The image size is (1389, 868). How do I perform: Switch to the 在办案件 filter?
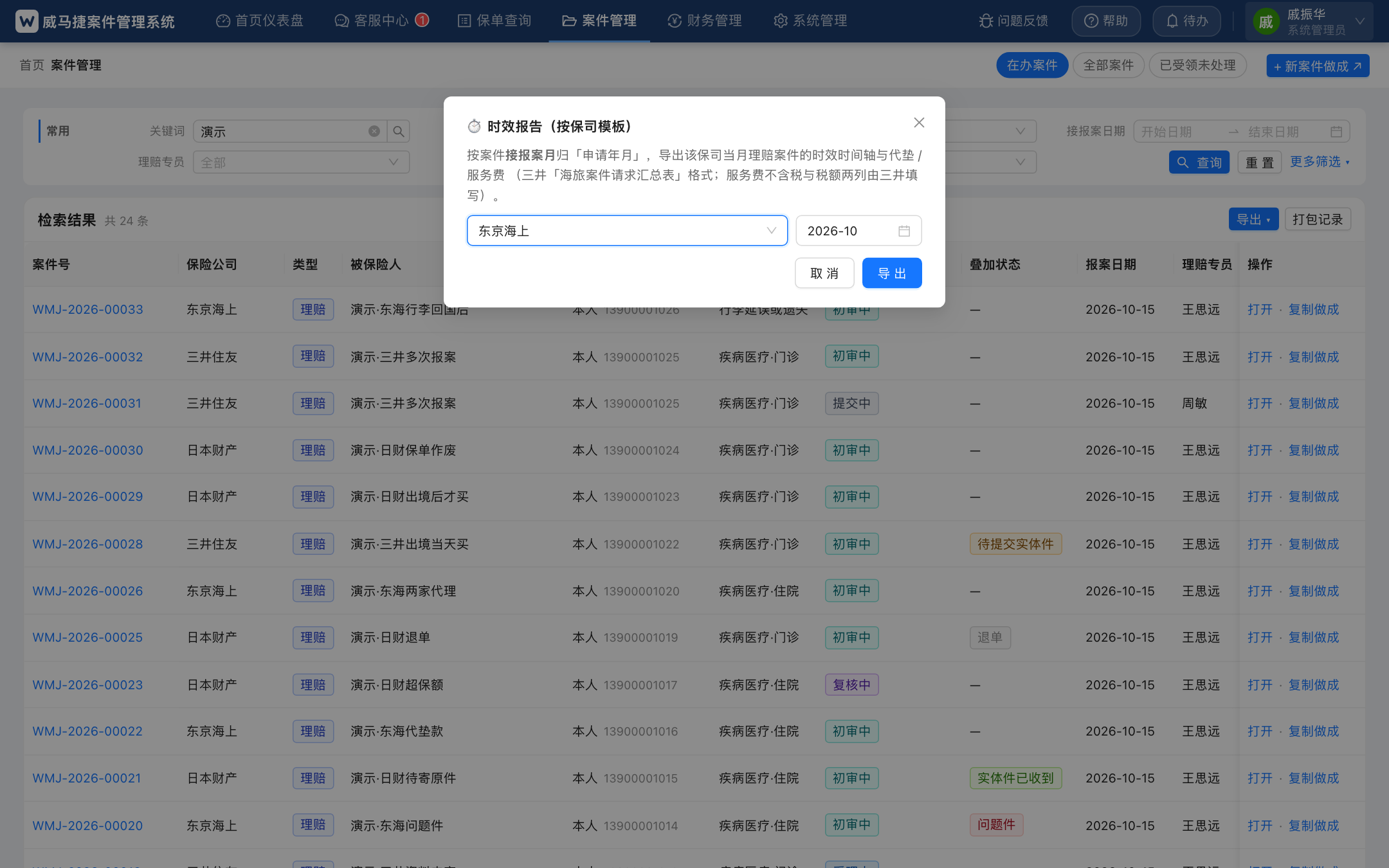pyautogui.click(x=1032, y=66)
